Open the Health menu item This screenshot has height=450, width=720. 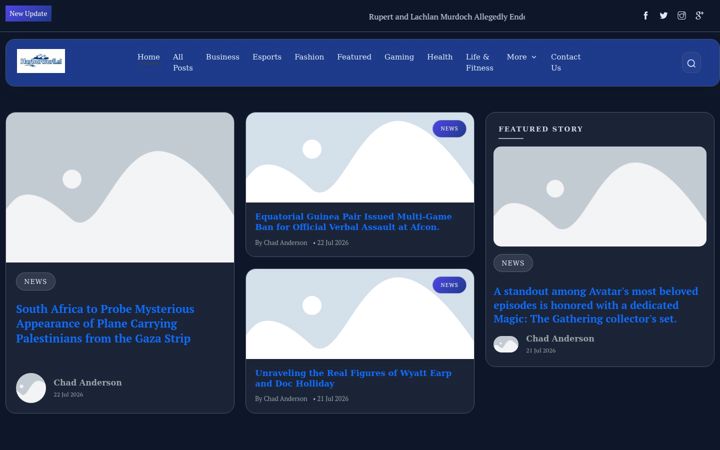pos(439,57)
